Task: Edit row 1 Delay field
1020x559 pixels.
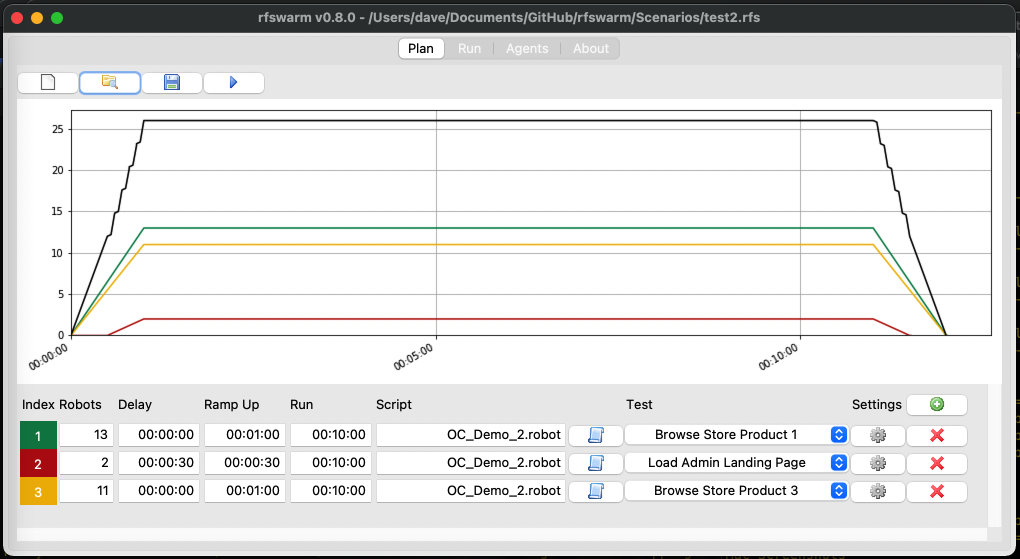Action: [159, 435]
